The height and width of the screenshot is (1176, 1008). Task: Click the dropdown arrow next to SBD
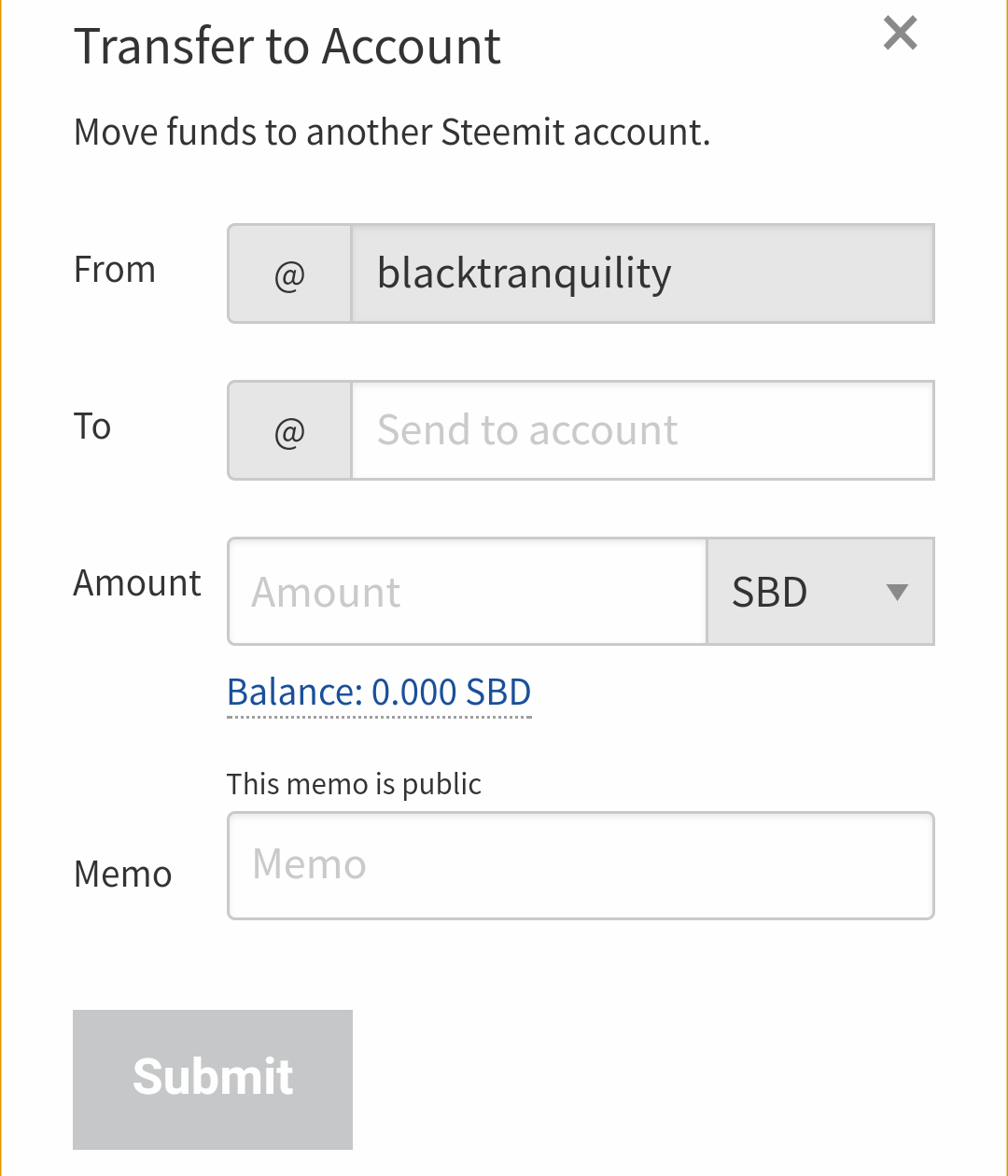click(898, 591)
